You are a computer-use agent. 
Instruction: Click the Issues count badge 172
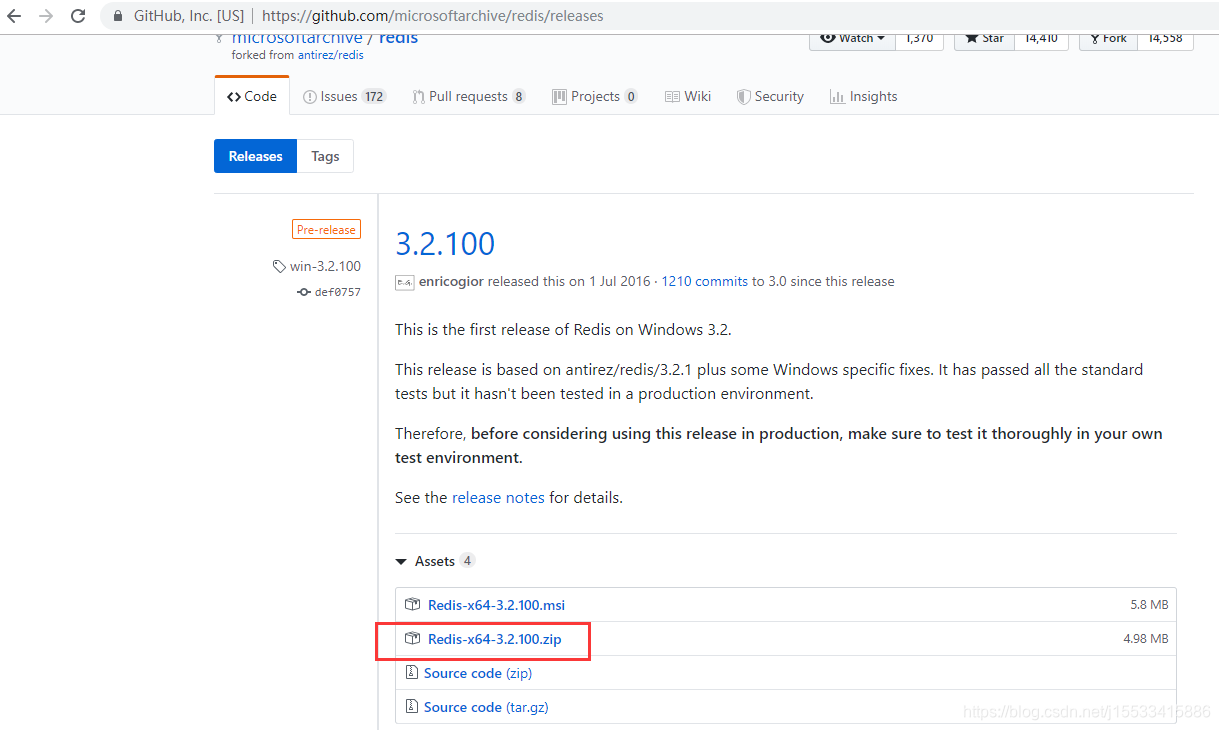[x=374, y=97]
